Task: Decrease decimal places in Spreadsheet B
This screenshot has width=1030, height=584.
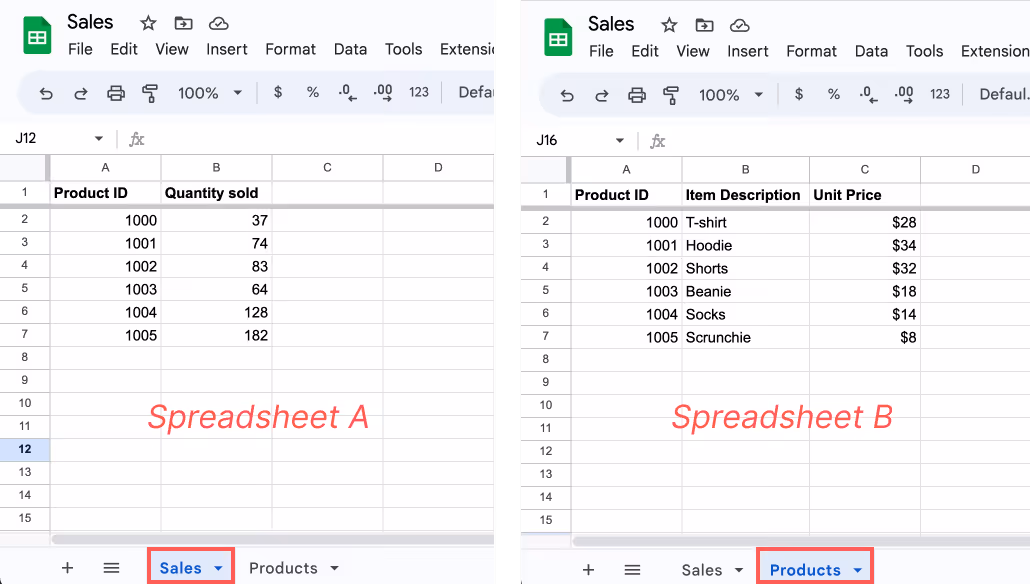Action: [x=868, y=95]
